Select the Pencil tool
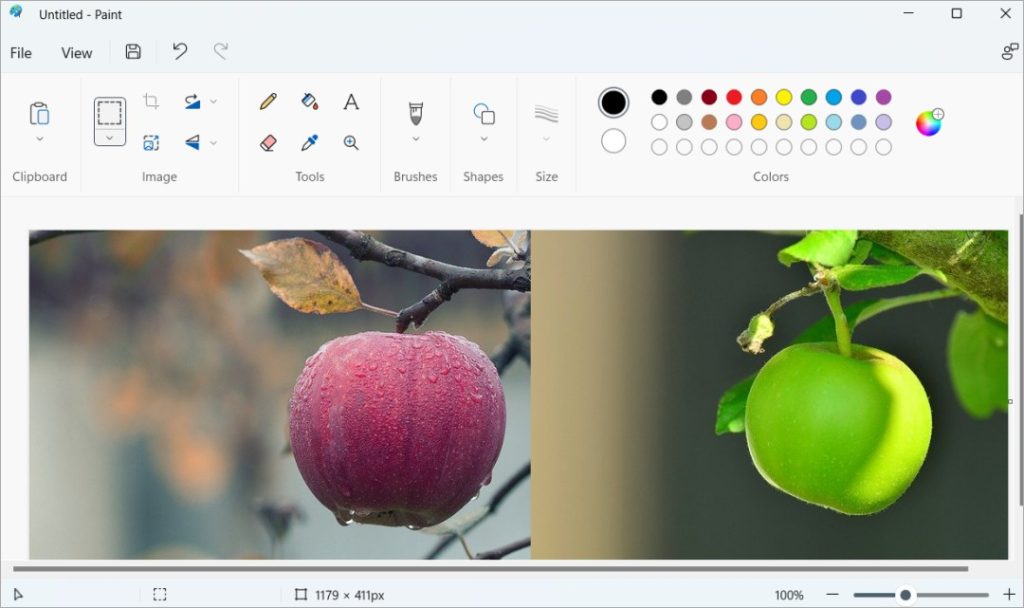This screenshot has width=1024, height=608. 268,101
